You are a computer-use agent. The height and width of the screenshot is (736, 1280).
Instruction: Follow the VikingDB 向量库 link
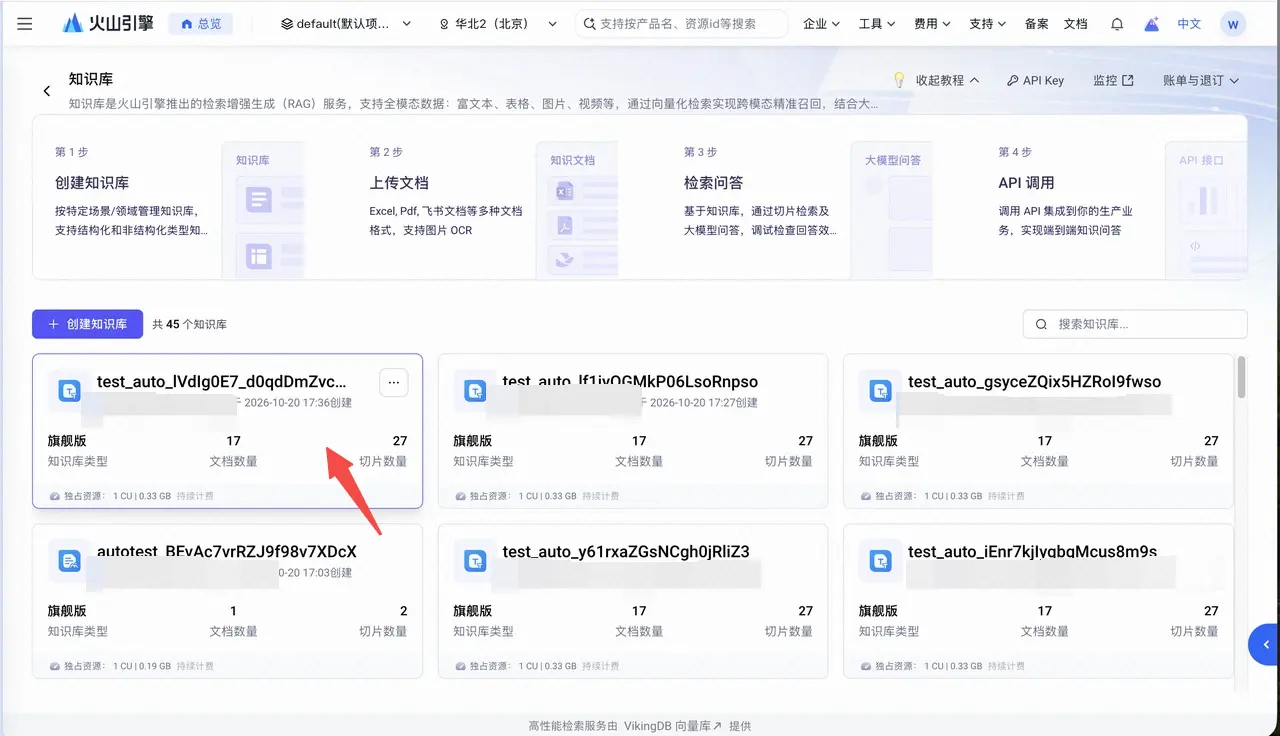(x=673, y=726)
